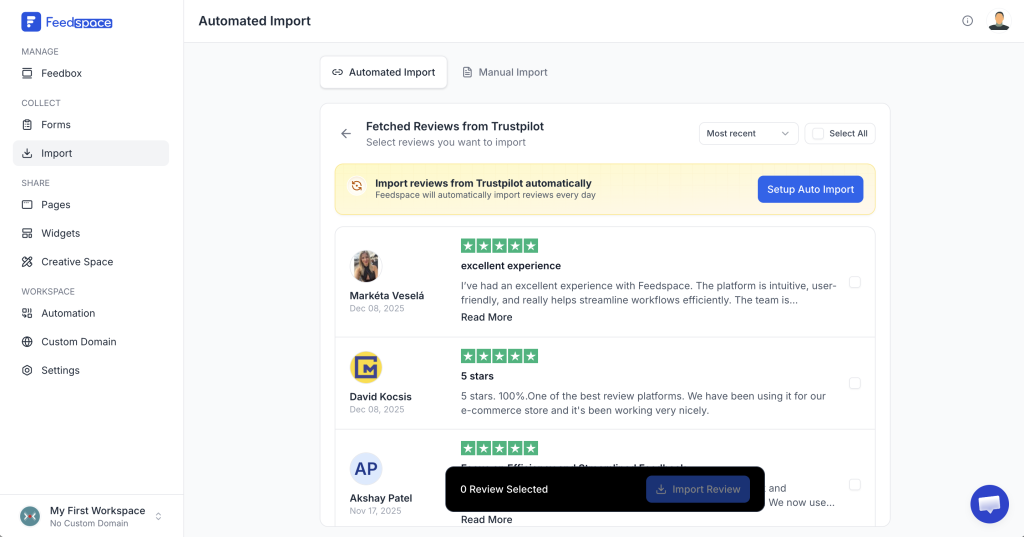The width and height of the screenshot is (1024, 537).
Task: Open the chat support bubble
Action: [989, 504]
